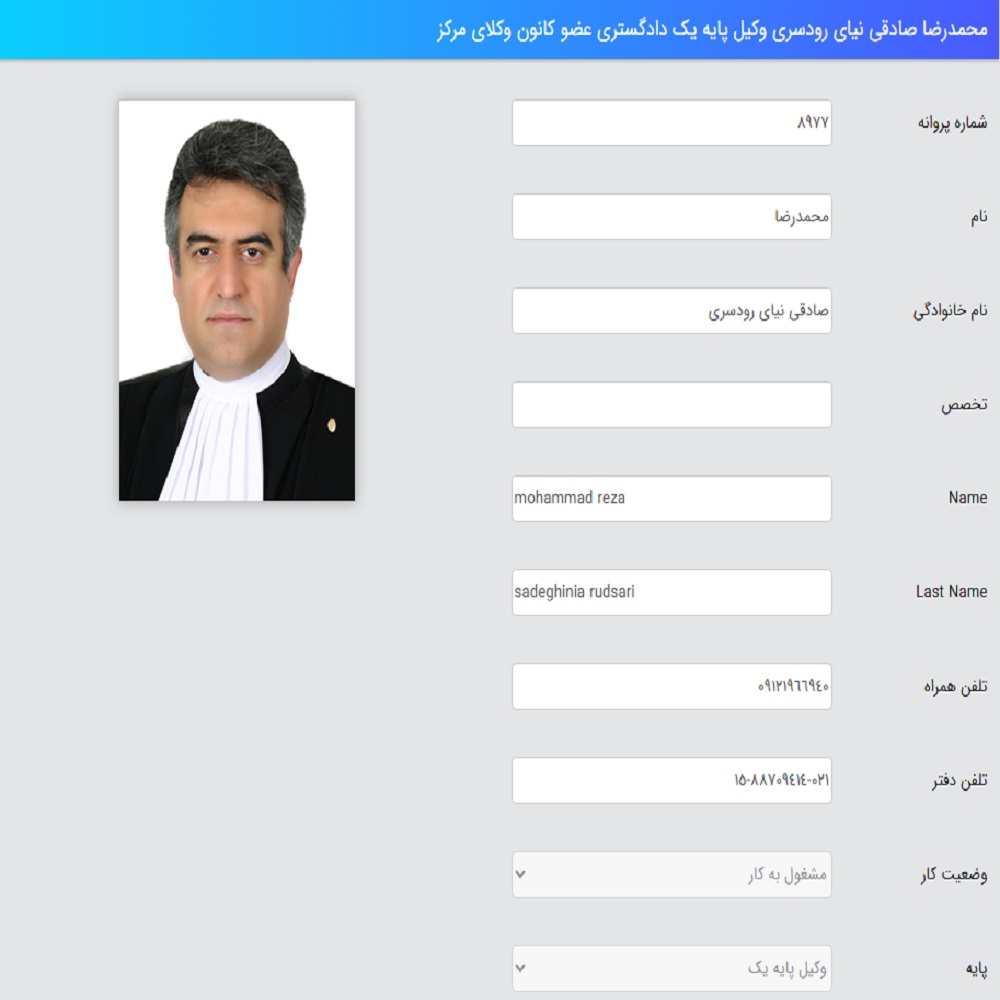Click the office phone تلفن دفتر field

pos(672,780)
